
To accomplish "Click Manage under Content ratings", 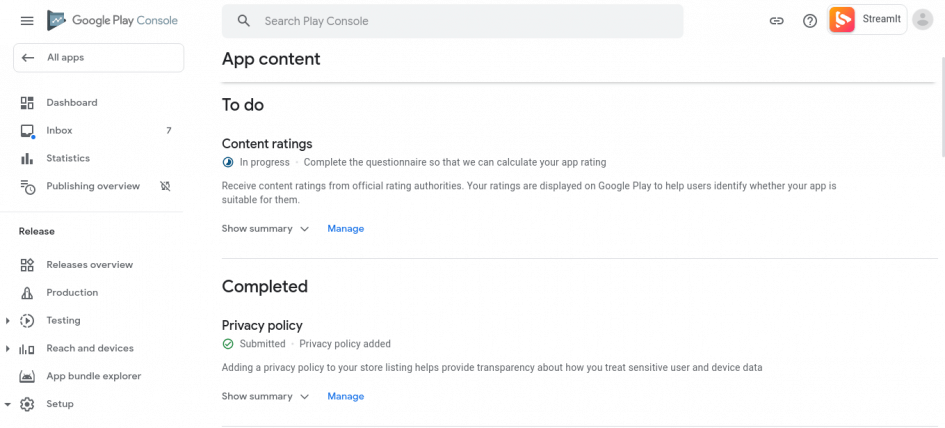I will tap(346, 229).
